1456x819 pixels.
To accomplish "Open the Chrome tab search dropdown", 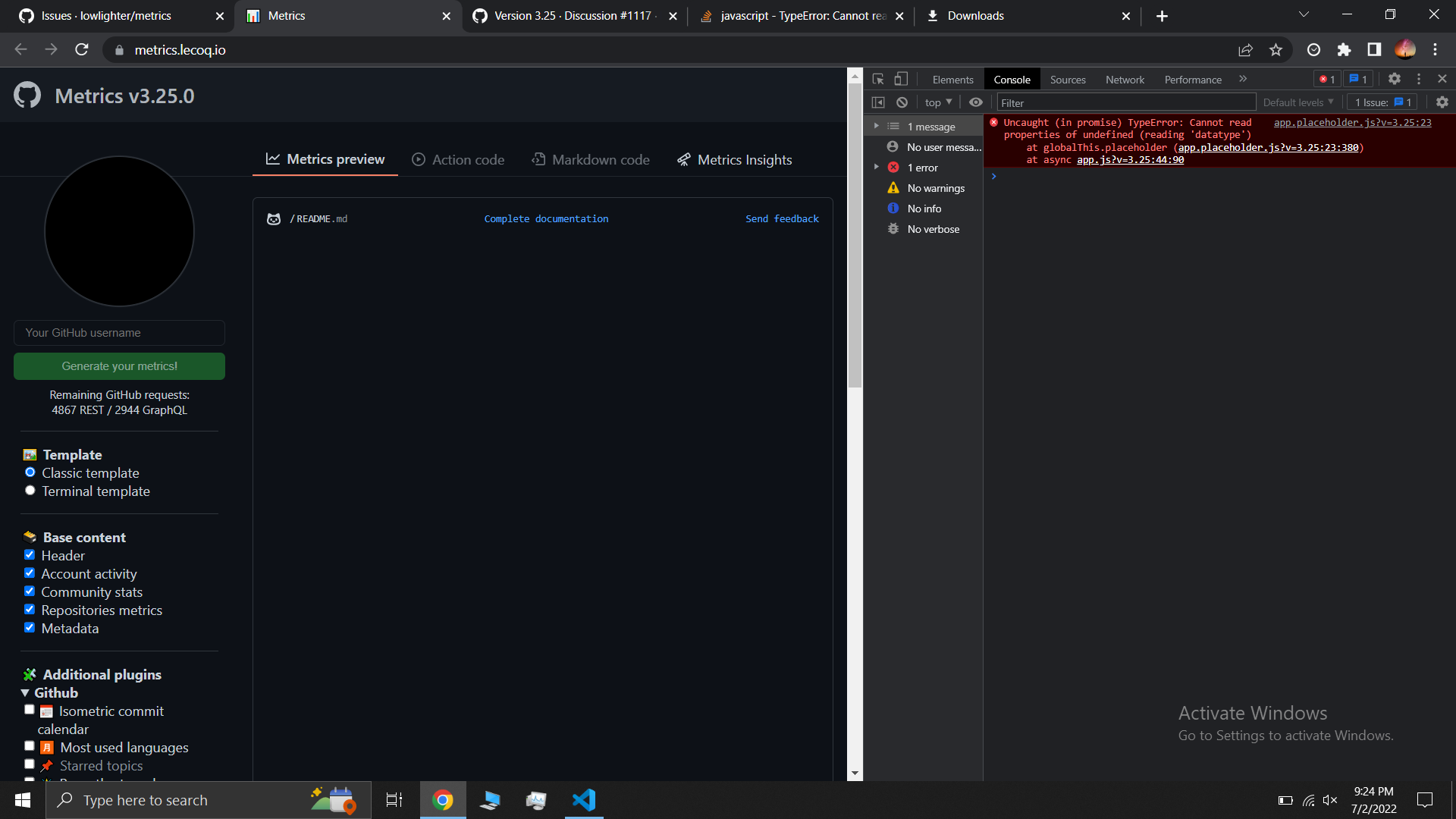I will tap(1304, 15).
